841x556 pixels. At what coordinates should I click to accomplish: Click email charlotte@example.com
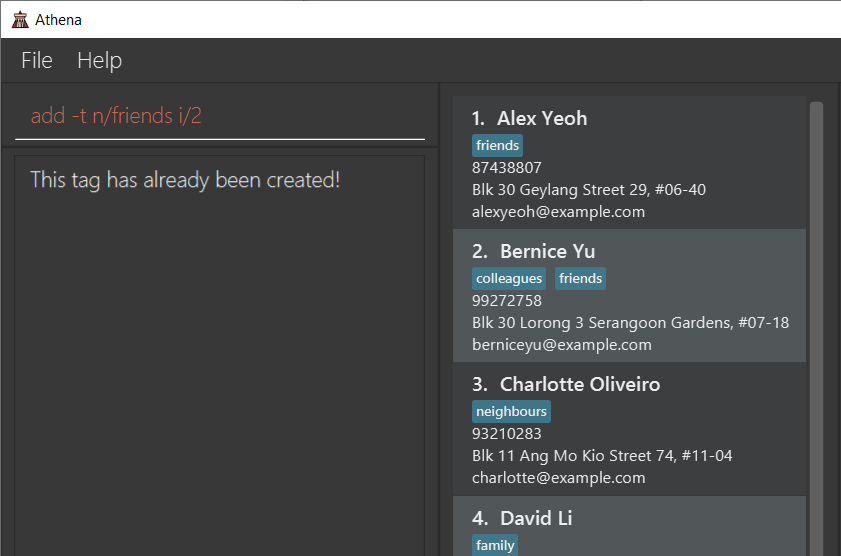point(558,478)
